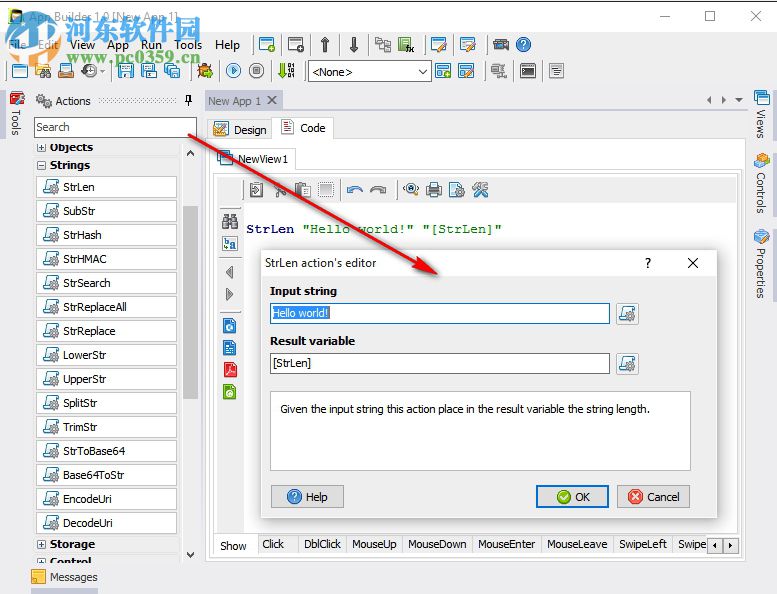Open the View menu
777x594 pixels.
[82, 45]
